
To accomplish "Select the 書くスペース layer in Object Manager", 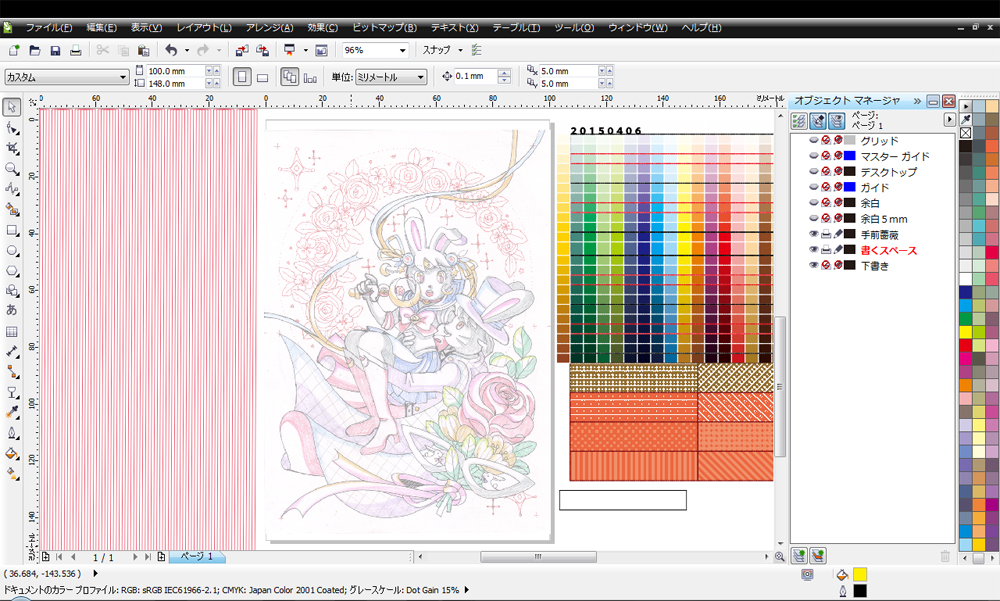I will click(x=888, y=250).
